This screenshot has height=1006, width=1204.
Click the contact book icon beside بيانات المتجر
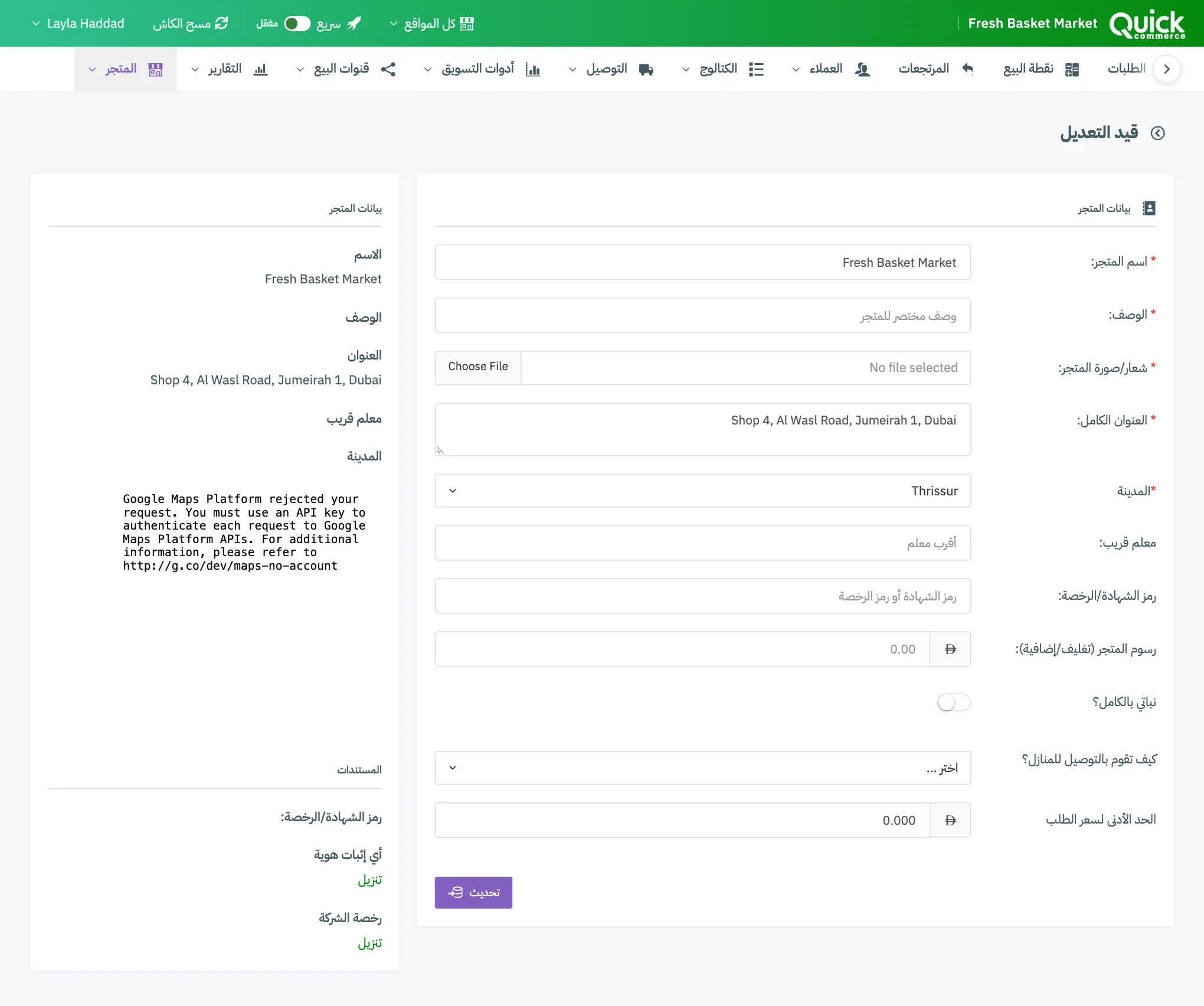click(1149, 208)
